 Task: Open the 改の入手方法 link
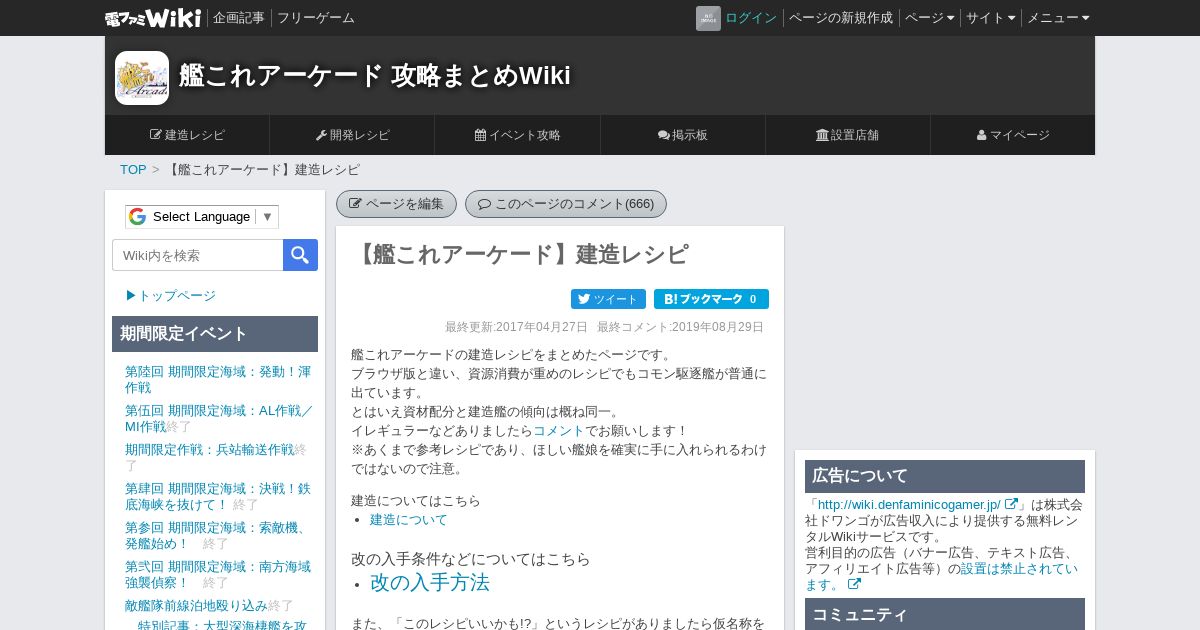430,583
